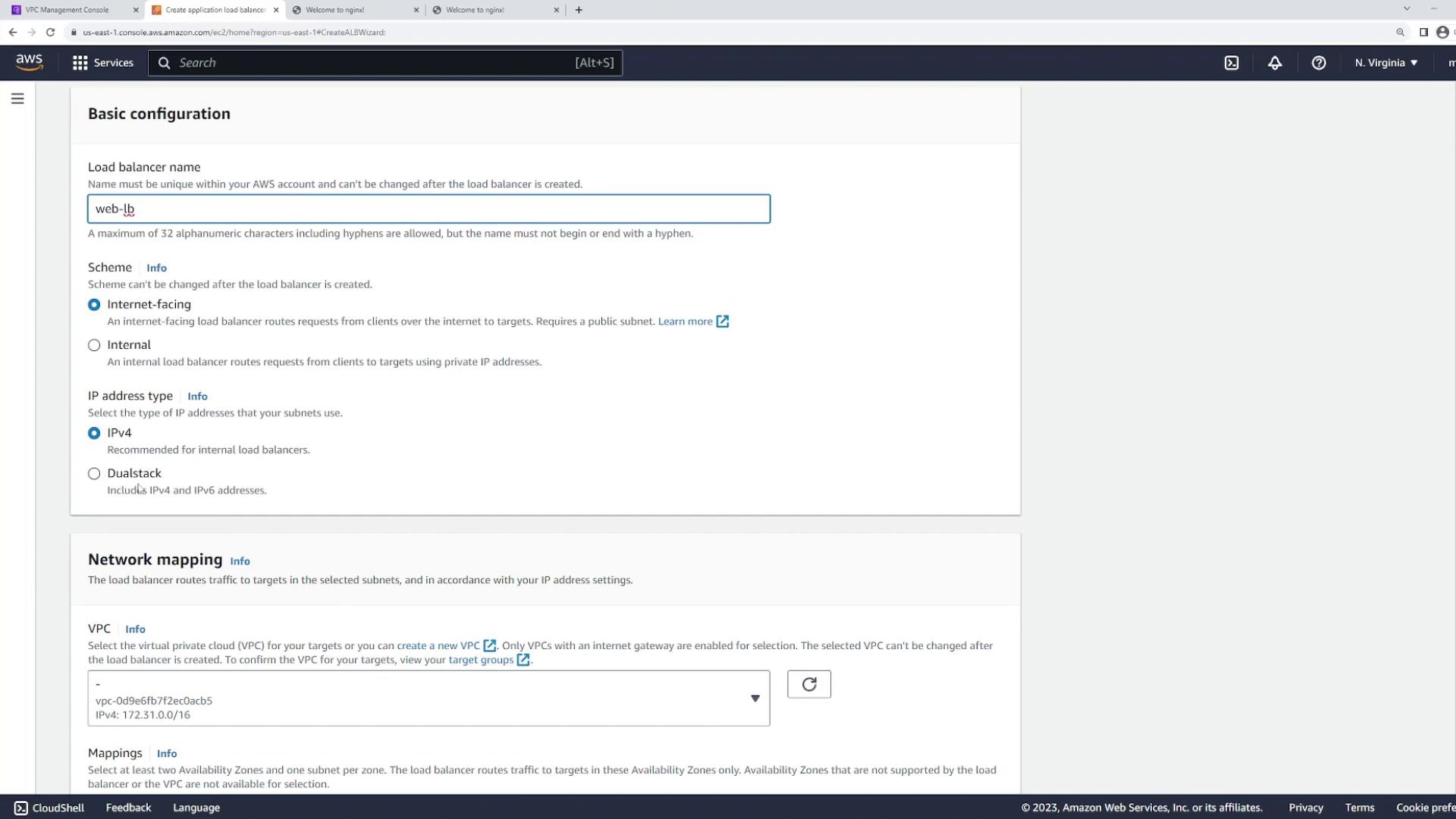Open the notifications bell
This screenshot has height=819, width=1456.
[1275, 63]
